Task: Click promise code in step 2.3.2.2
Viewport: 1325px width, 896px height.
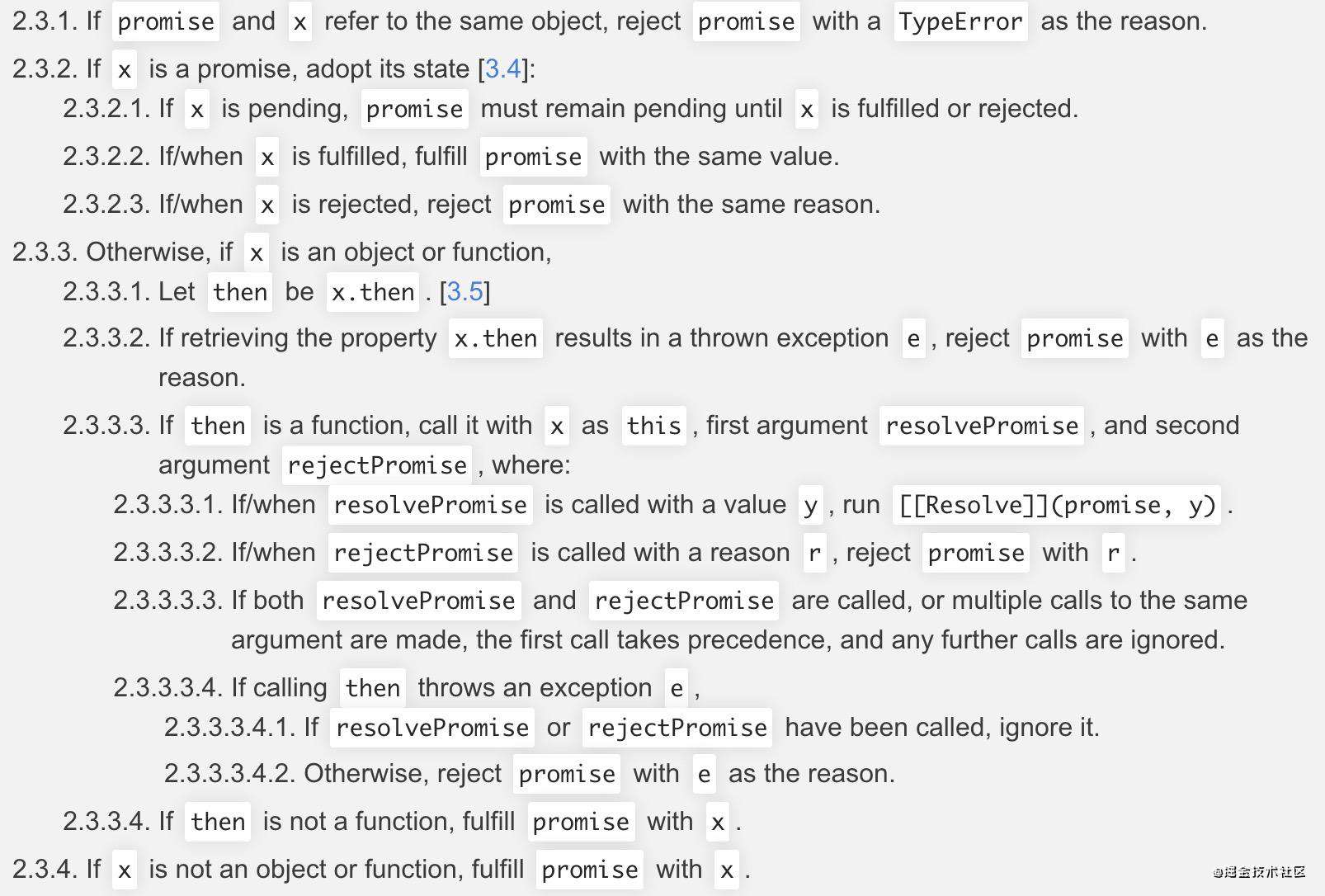Action: coord(533,157)
